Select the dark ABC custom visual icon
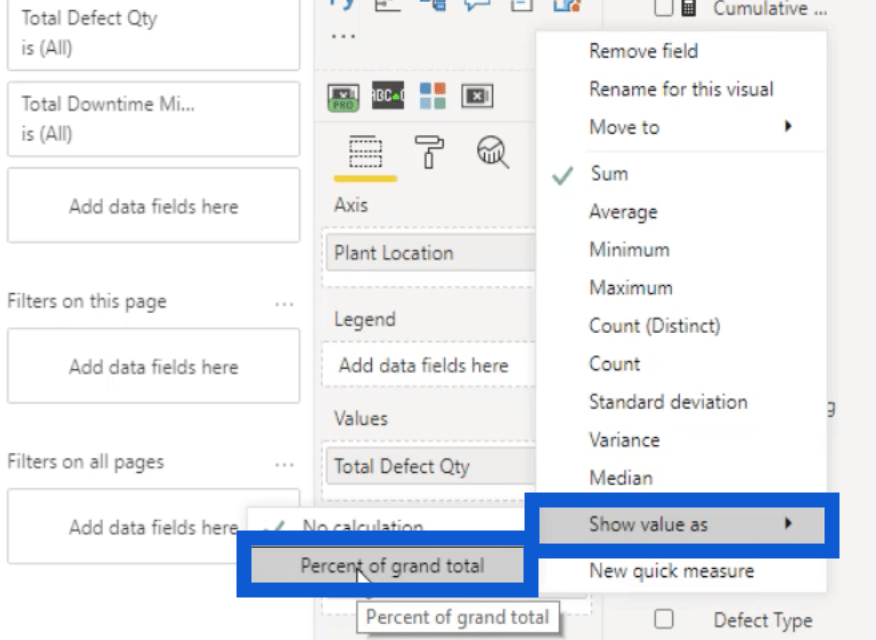 coord(388,95)
